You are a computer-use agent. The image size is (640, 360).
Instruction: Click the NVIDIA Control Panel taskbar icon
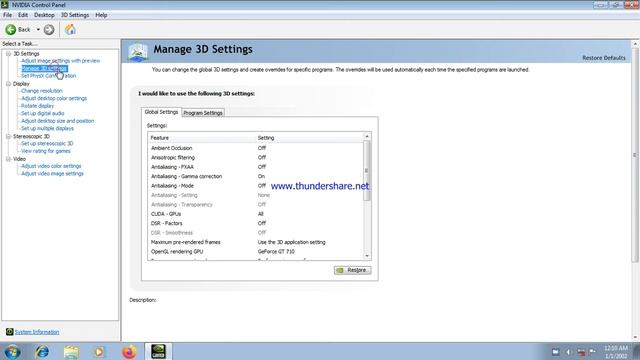tap(158, 351)
